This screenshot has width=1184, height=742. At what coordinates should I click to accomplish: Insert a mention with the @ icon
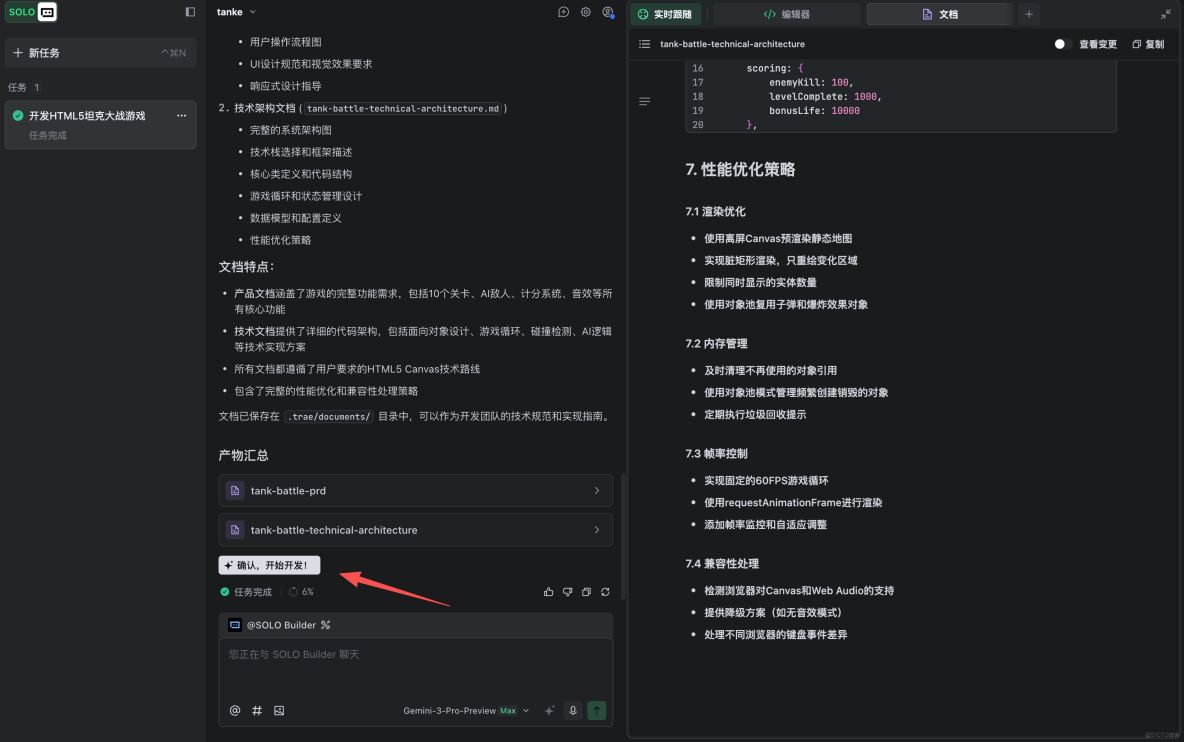(x=235, y=710)
